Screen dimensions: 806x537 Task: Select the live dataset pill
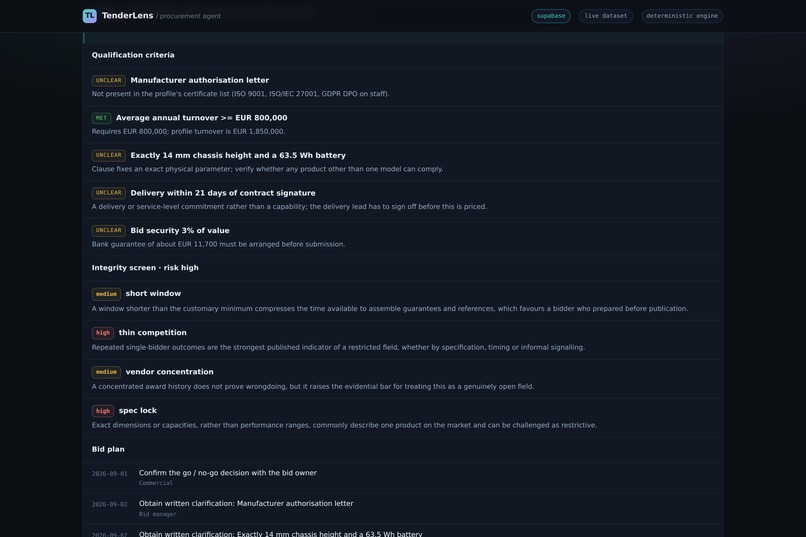pos(606,16)
